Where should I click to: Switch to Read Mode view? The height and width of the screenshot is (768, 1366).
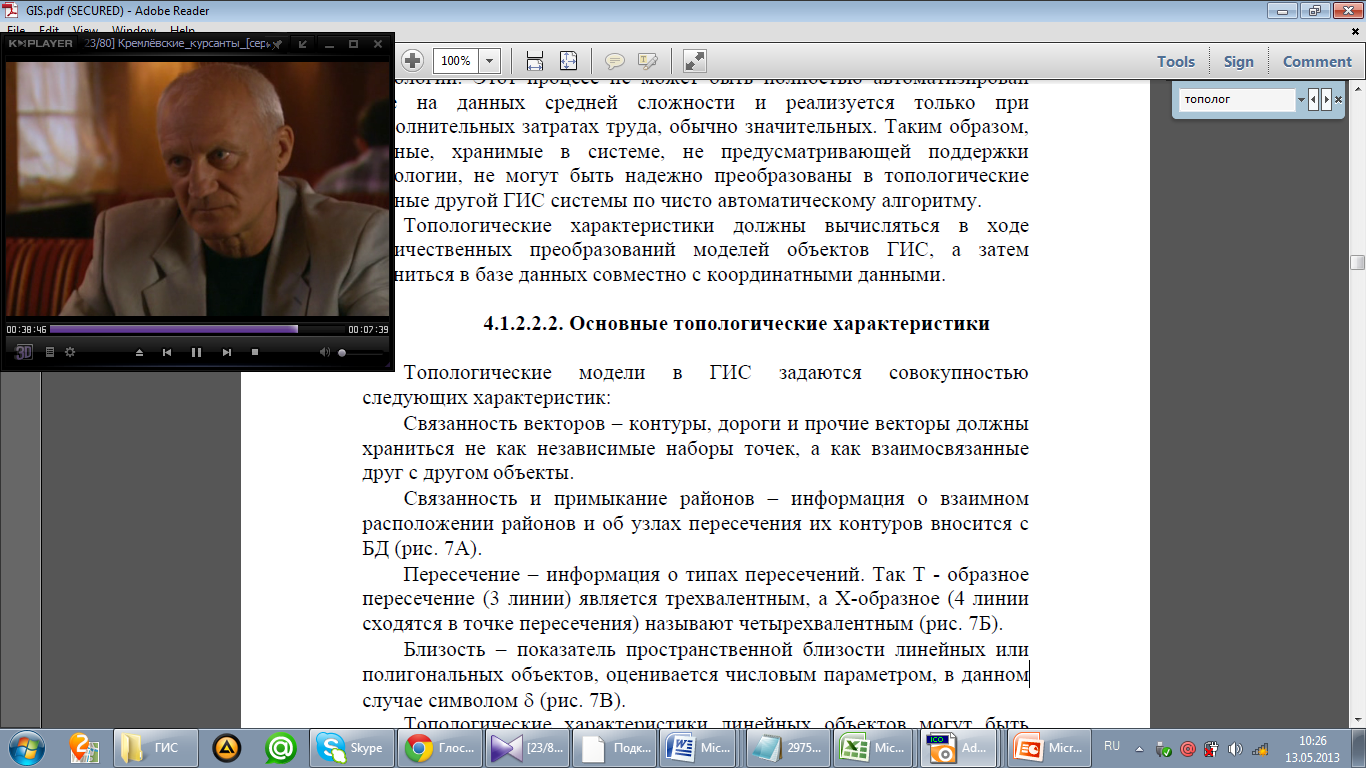696,61
